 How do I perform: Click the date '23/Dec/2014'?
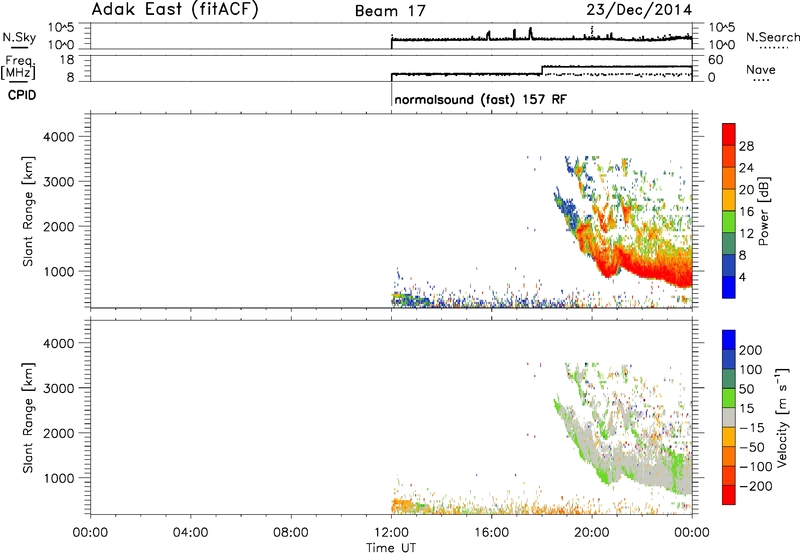(639, 10)
